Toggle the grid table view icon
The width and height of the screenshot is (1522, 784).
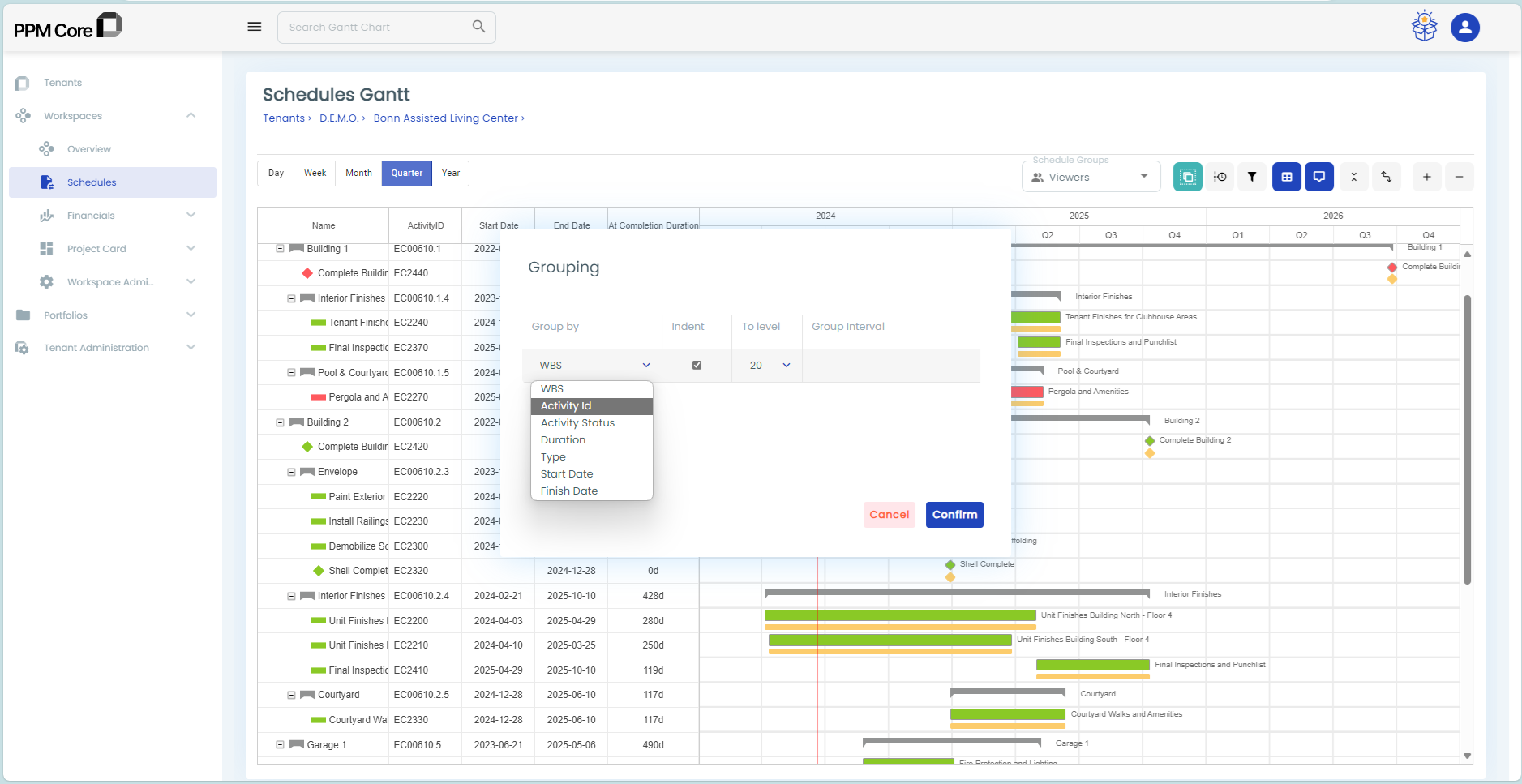tap(1286, 176)
